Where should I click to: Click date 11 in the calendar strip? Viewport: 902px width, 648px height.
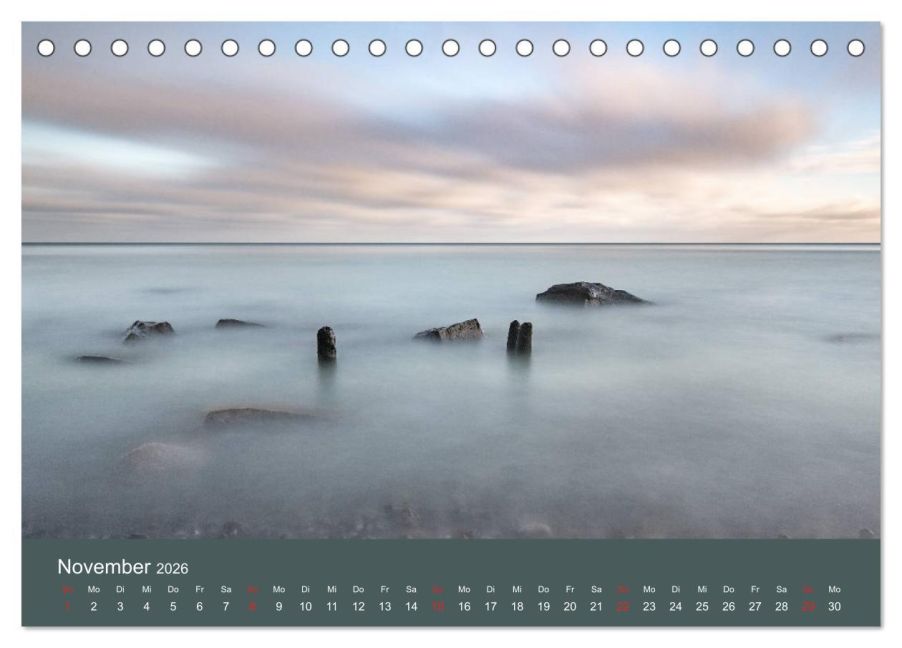[x=332, y=607]
